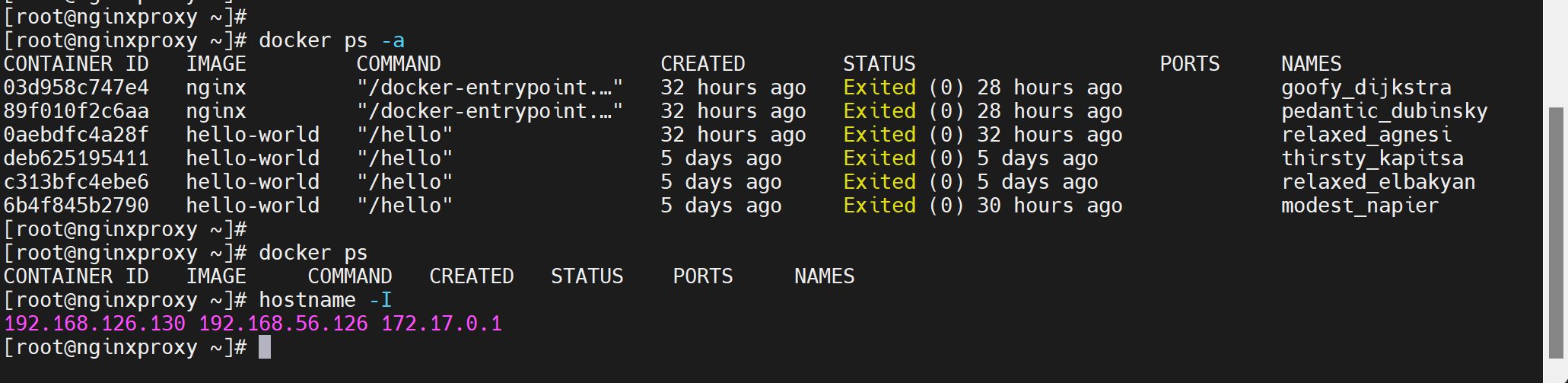Click container ID 03d958c747e4

click(76, 88)
